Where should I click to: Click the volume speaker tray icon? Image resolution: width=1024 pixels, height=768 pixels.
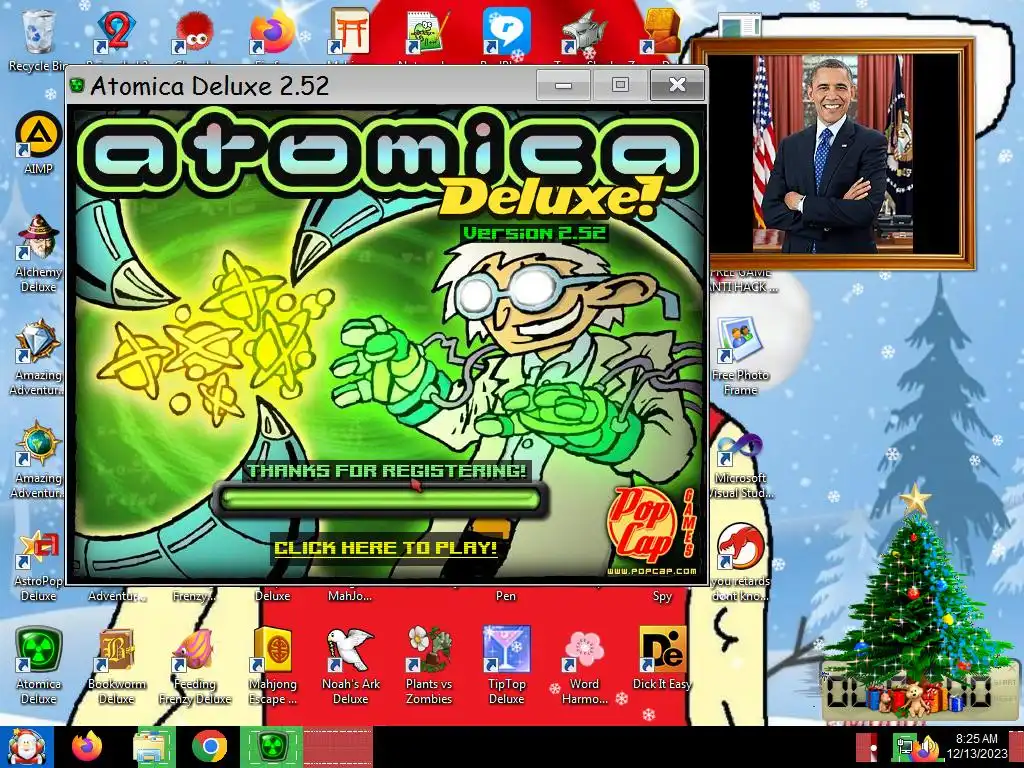pos(927,748)
